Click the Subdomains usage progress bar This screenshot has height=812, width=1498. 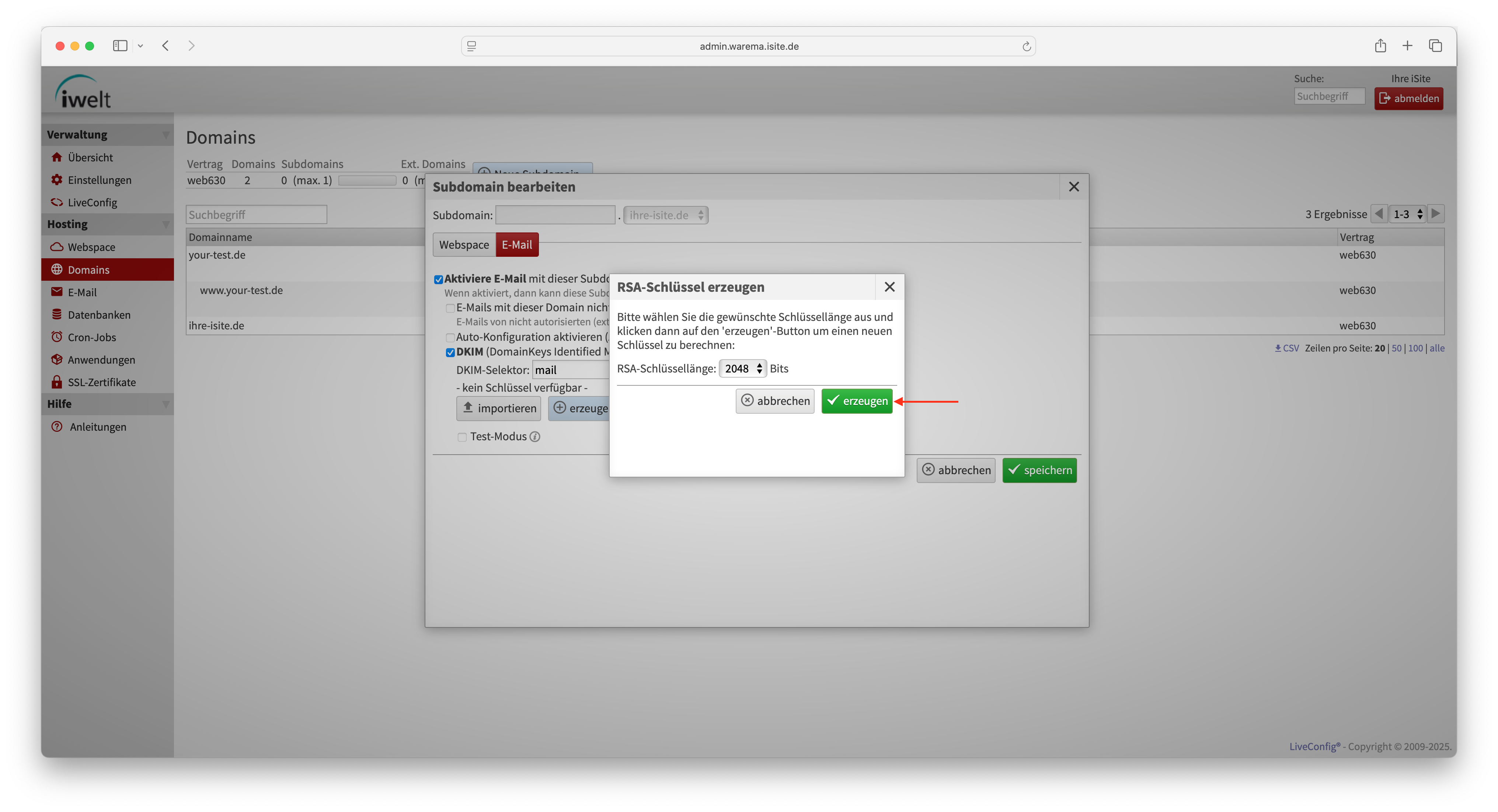click(x=367, y=180)
